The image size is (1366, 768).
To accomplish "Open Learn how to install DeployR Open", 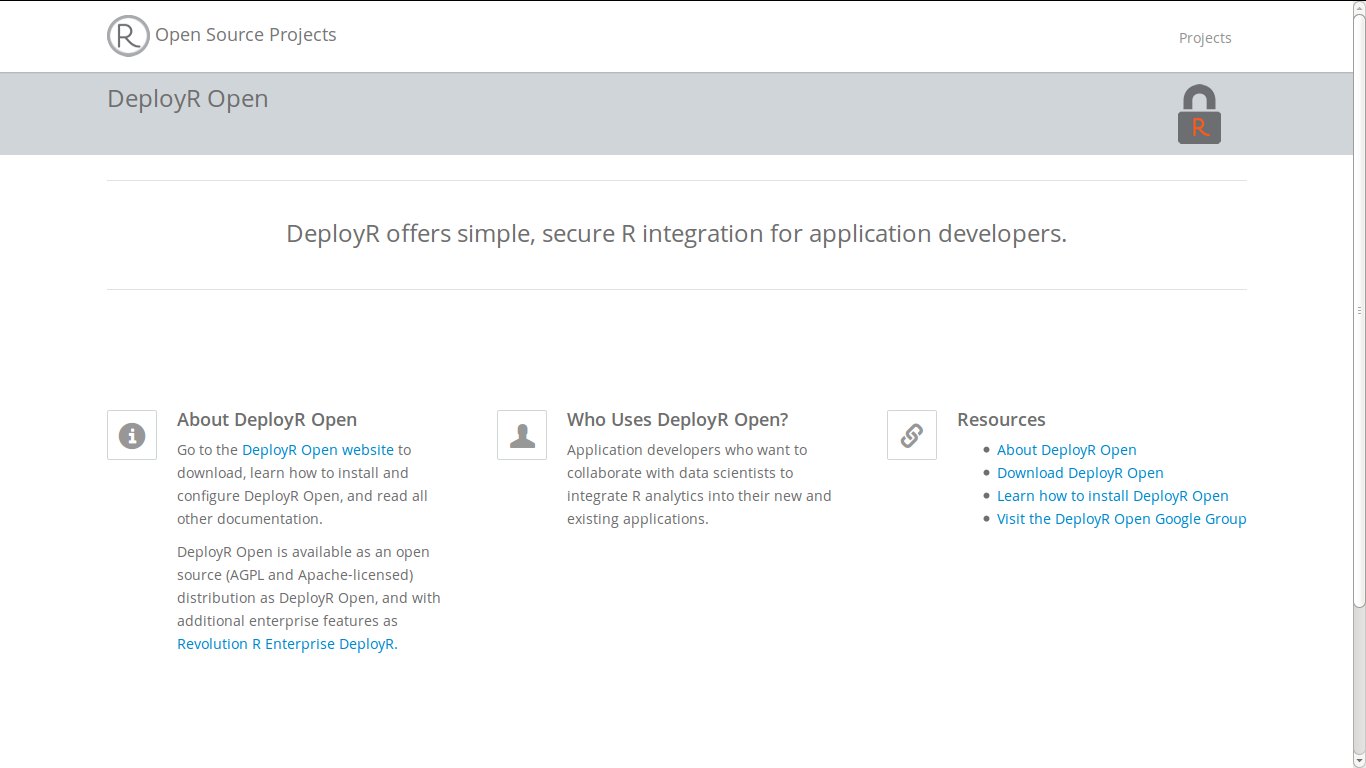I will (1112, 496).
